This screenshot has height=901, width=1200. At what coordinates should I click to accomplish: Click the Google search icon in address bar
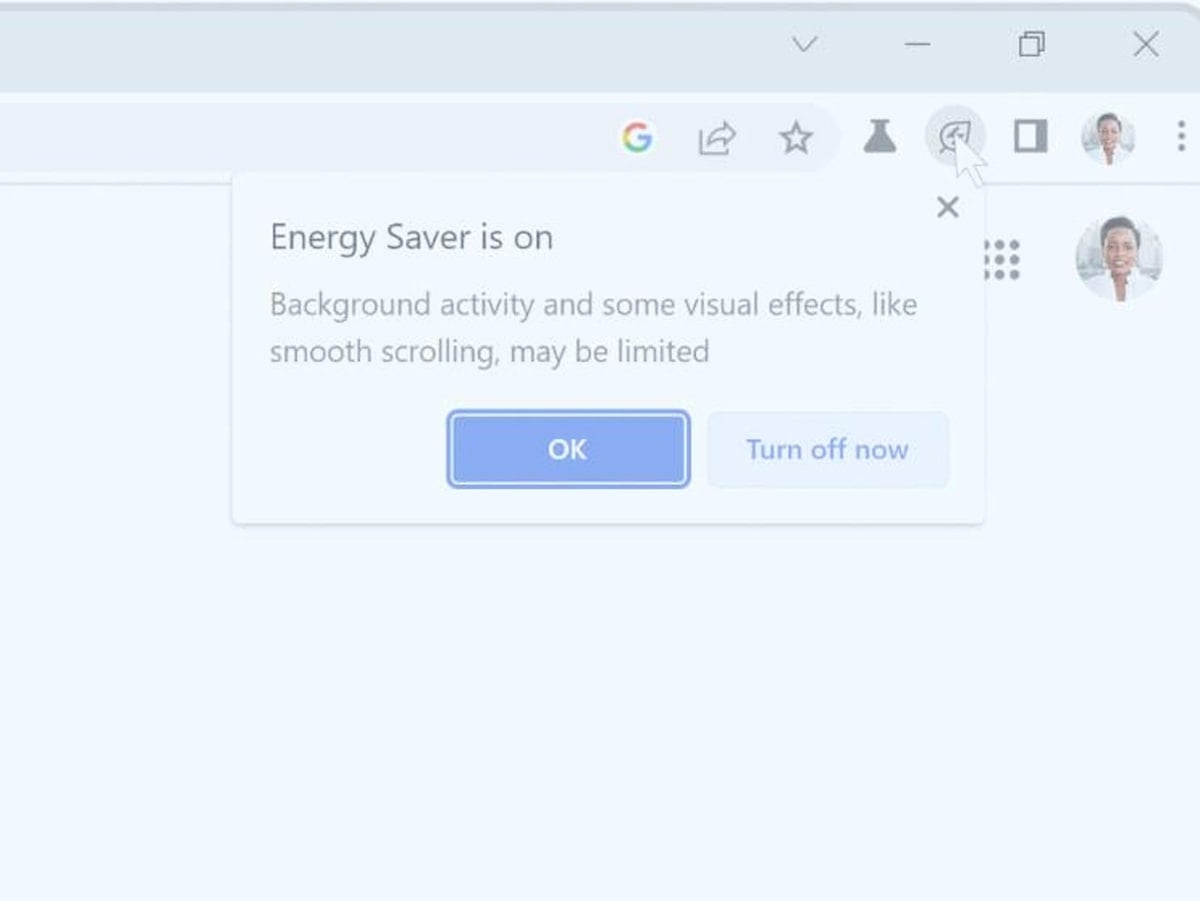637,137
